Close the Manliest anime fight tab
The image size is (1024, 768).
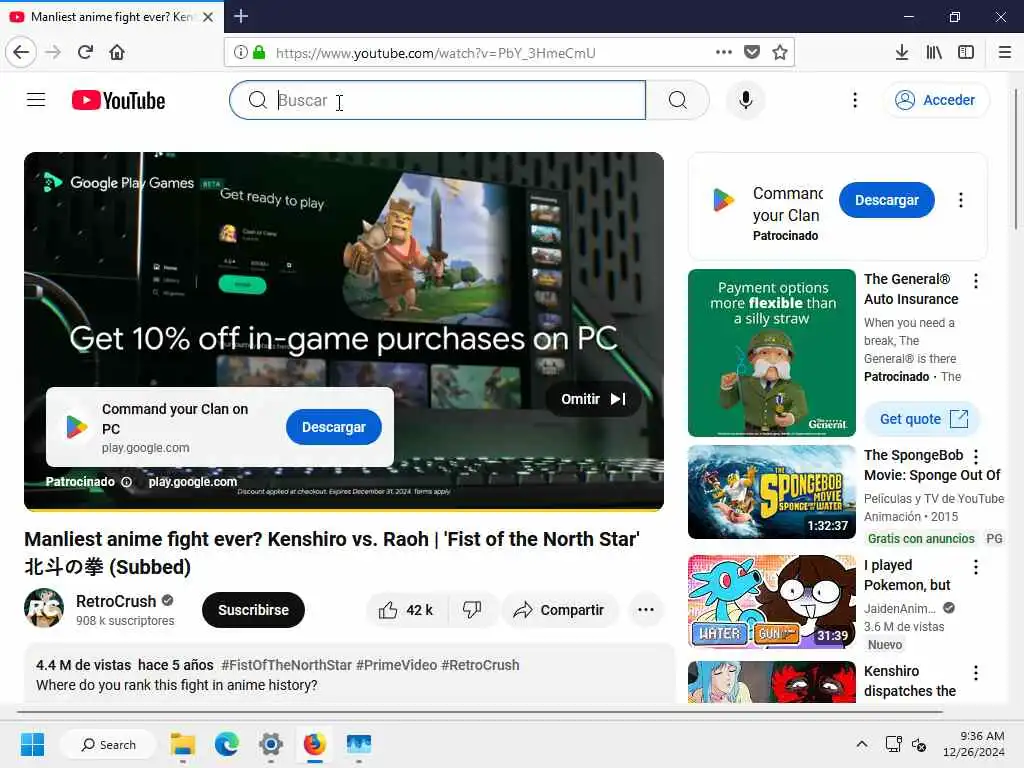coord(208,17)
